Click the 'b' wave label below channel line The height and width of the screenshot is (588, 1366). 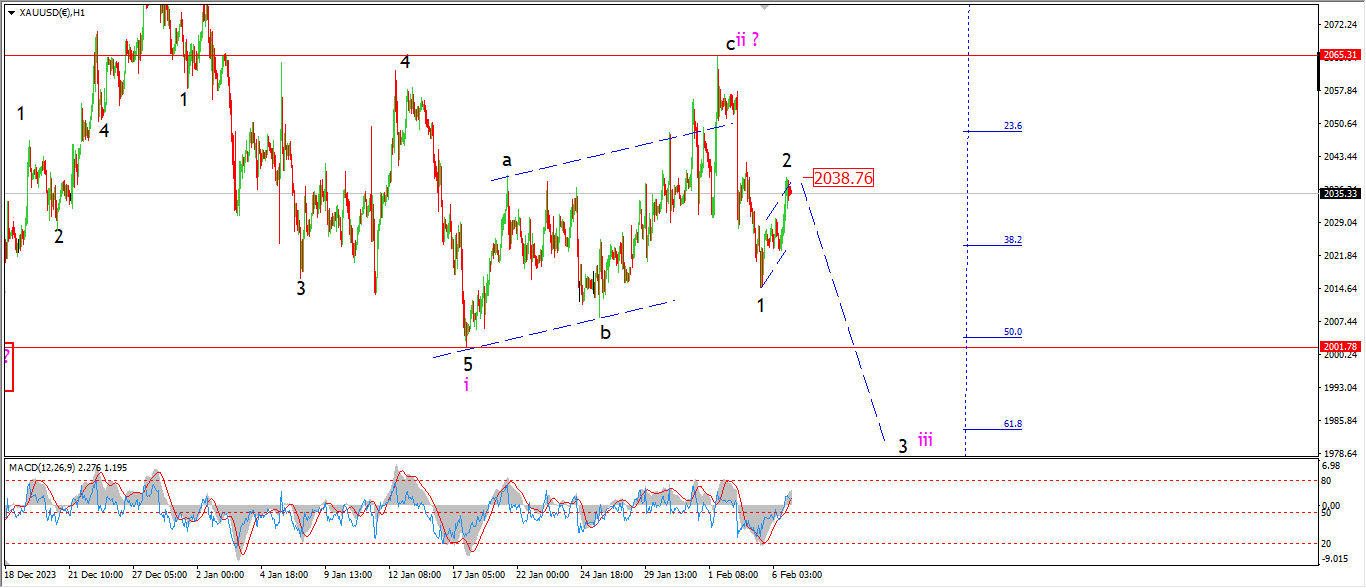coord(605,332)
